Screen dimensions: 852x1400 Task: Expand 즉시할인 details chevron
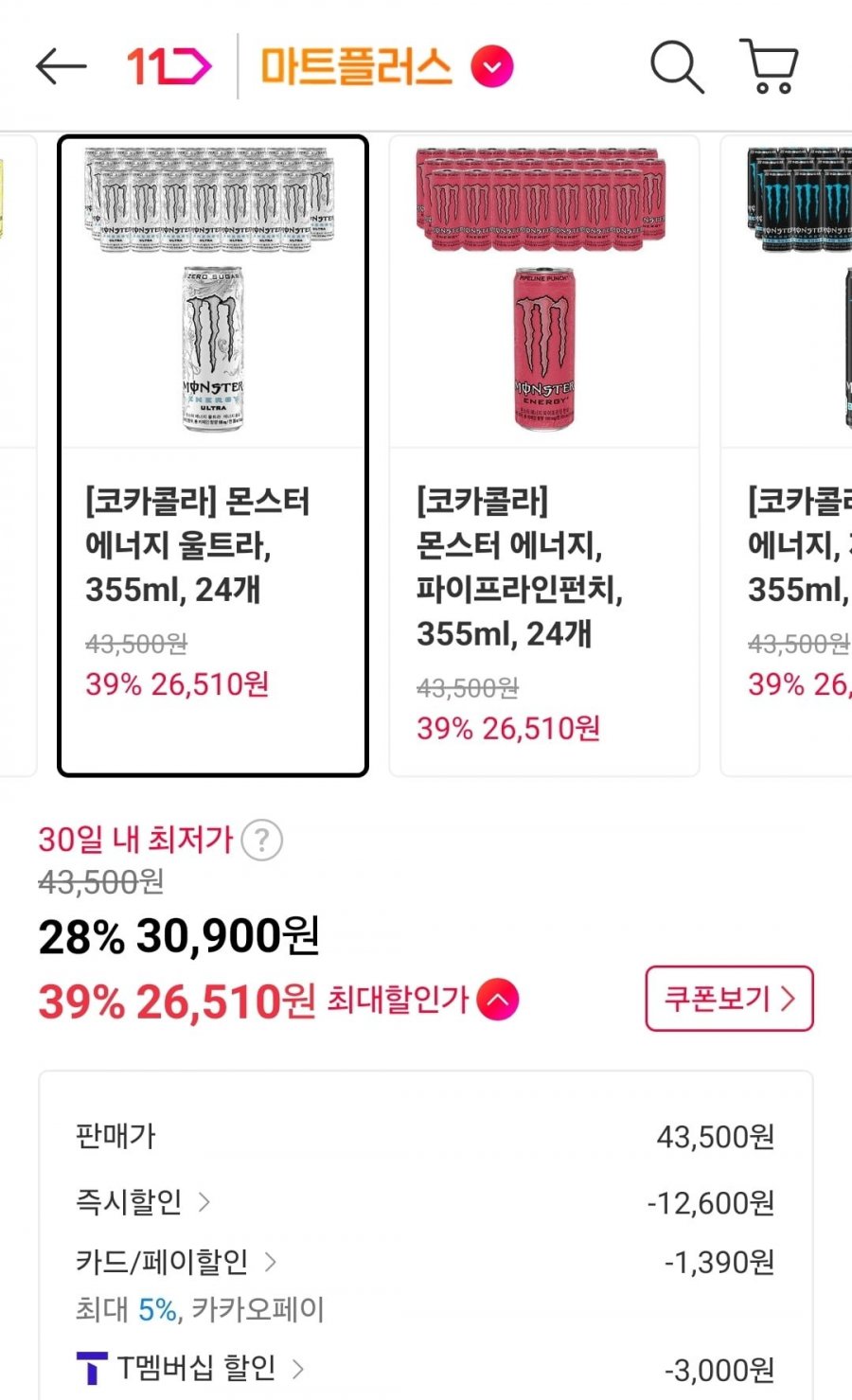coord(204,1202)
